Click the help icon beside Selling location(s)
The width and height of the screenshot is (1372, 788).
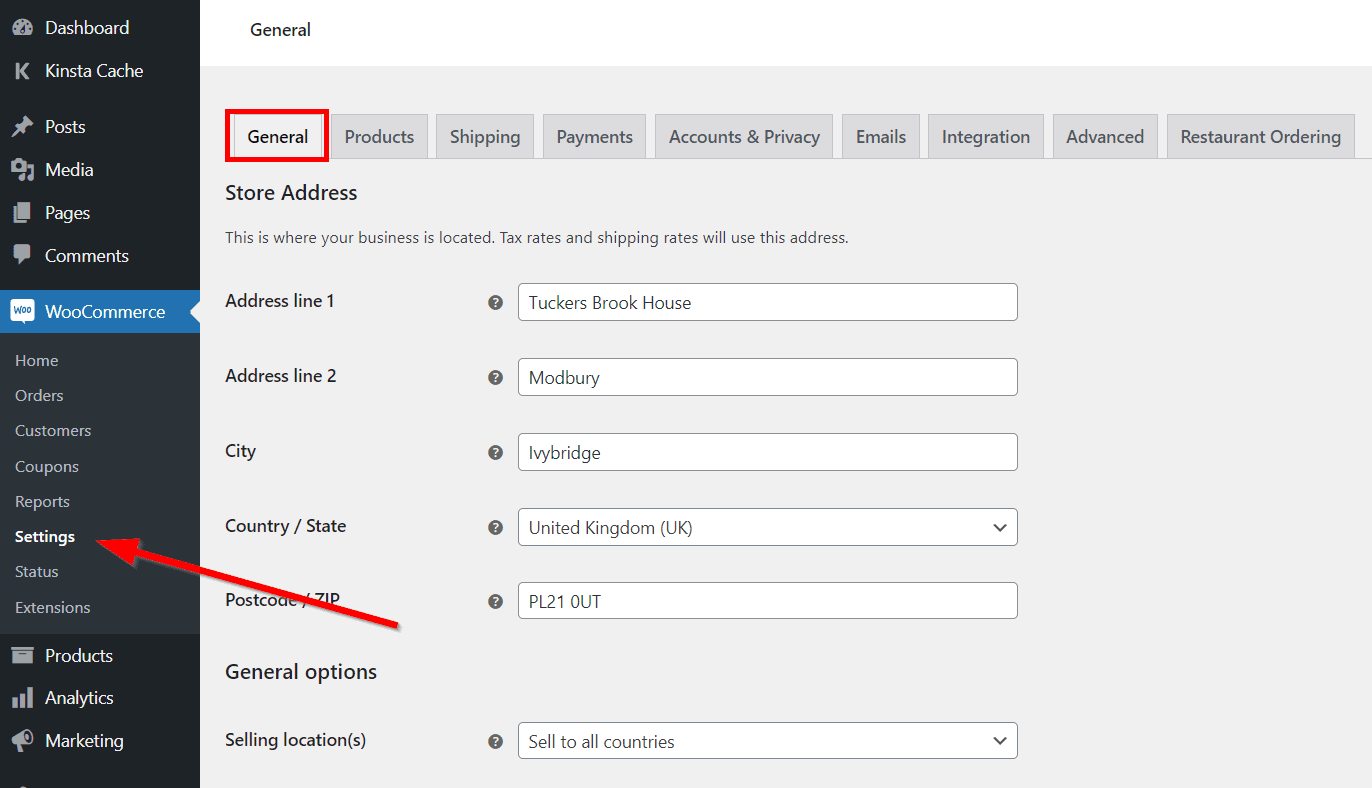tap(495, 740)
